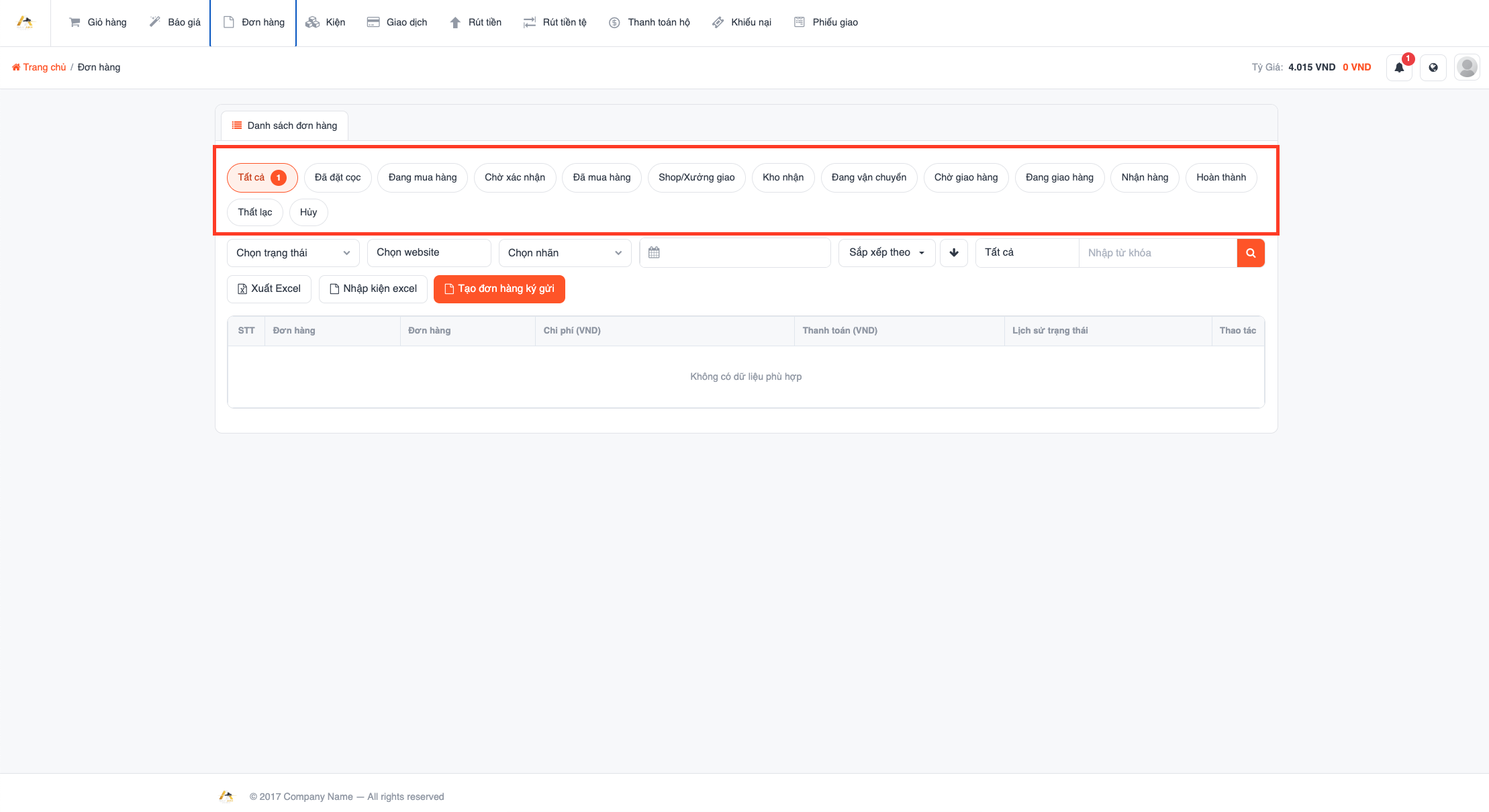Open the Kiện packages menu
Image resolution: width=1489 pixels, height=812 pixels.
click(x=326, y=22)
